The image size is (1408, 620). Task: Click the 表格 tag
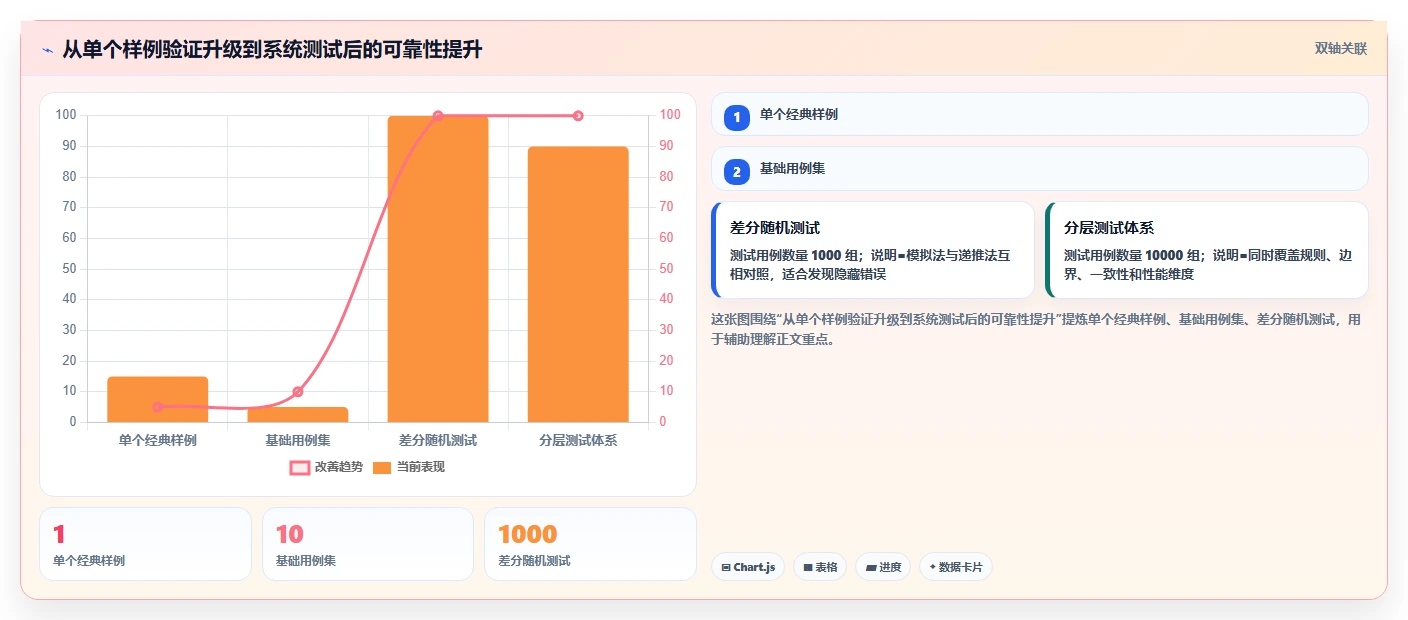tap(820, 567)
